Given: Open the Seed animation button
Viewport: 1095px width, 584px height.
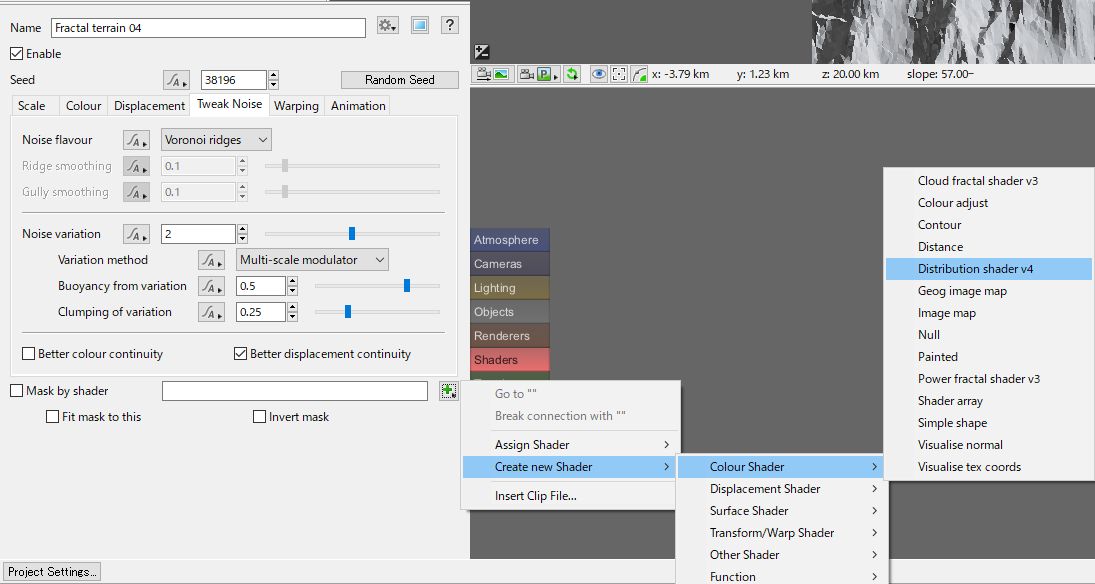Looking at the screenshot, I should tap(177, 80).
